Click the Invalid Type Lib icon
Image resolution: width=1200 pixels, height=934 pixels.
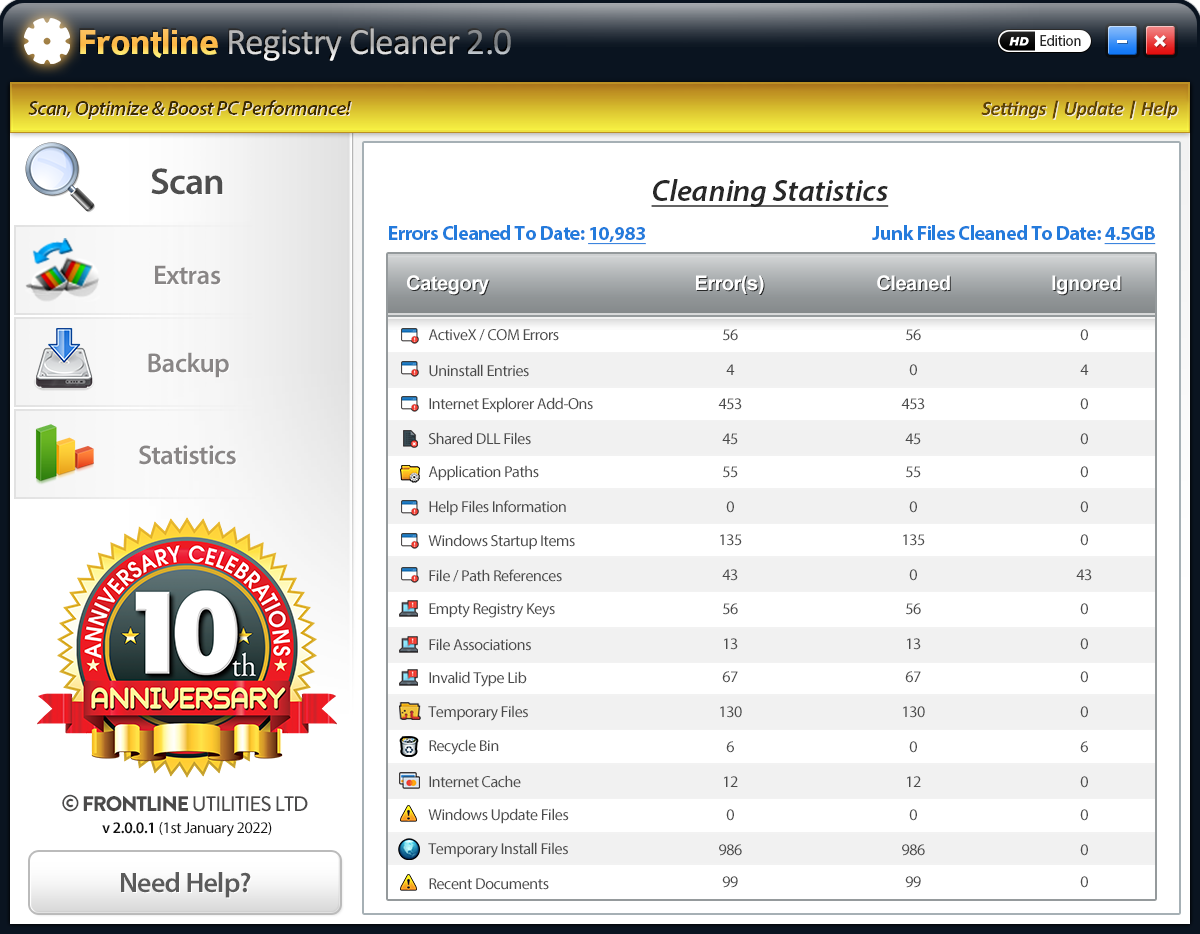click(409, 678)
